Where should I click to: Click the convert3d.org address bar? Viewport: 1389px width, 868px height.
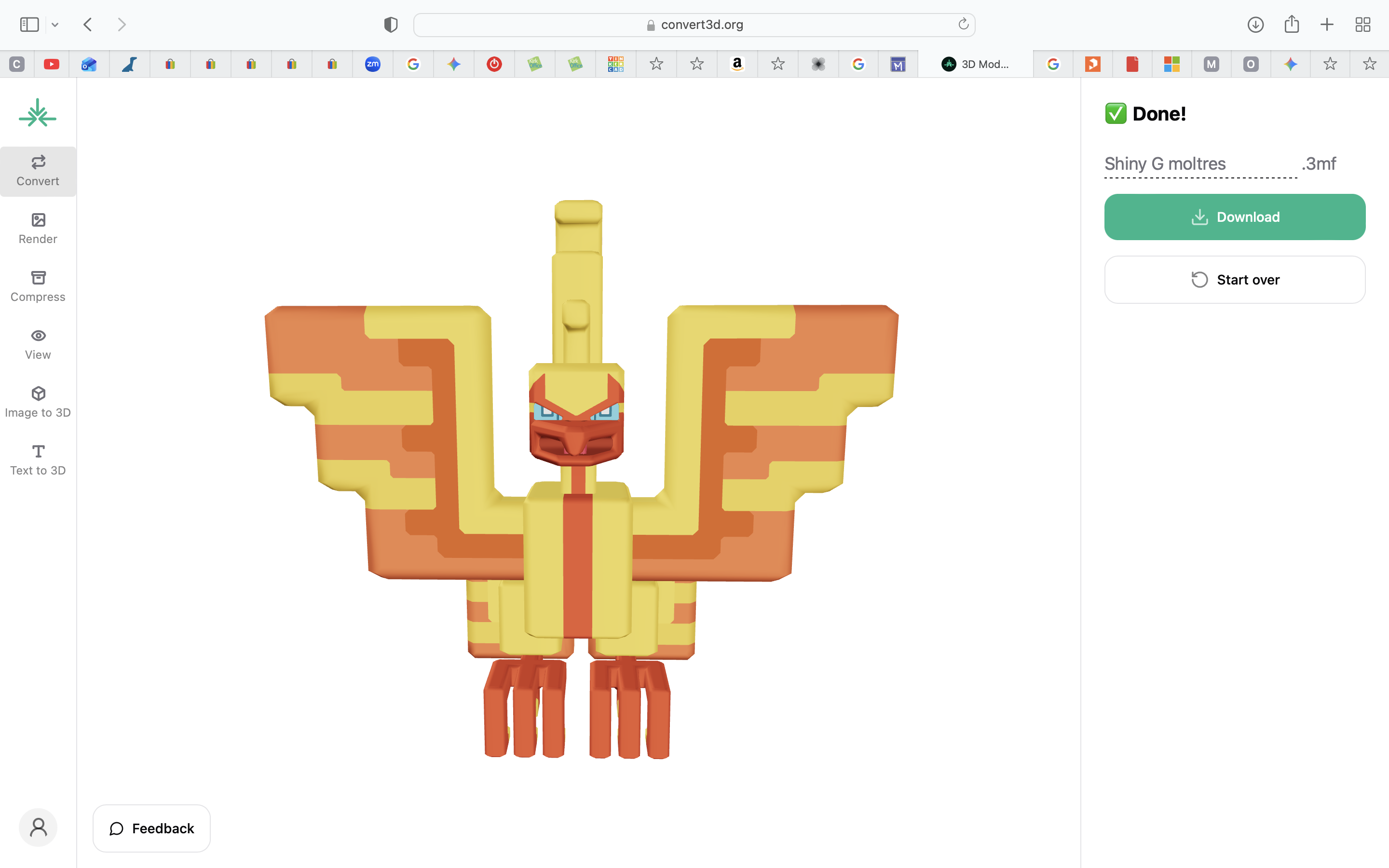(694, 25)
